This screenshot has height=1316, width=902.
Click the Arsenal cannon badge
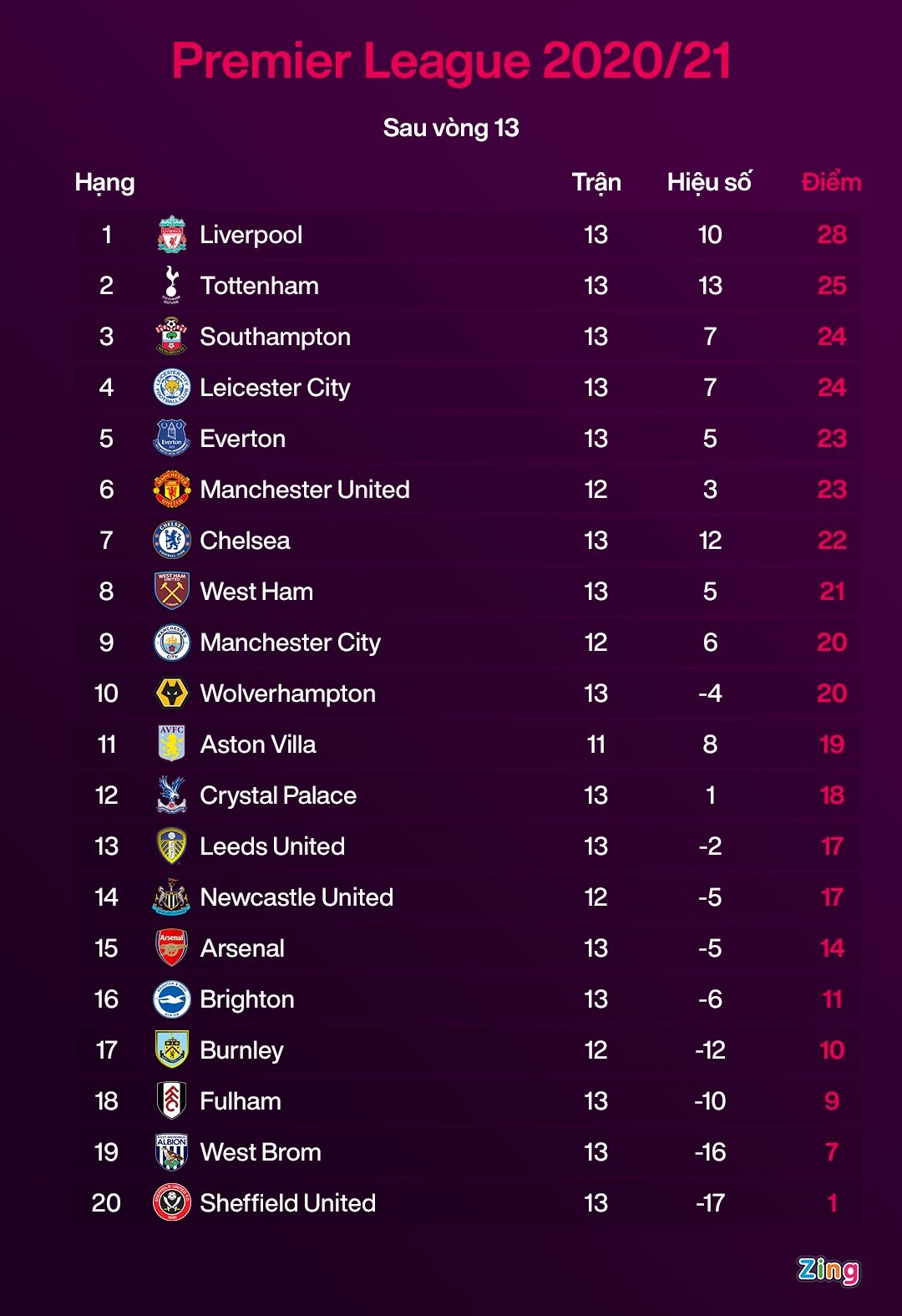coord(172,948)
